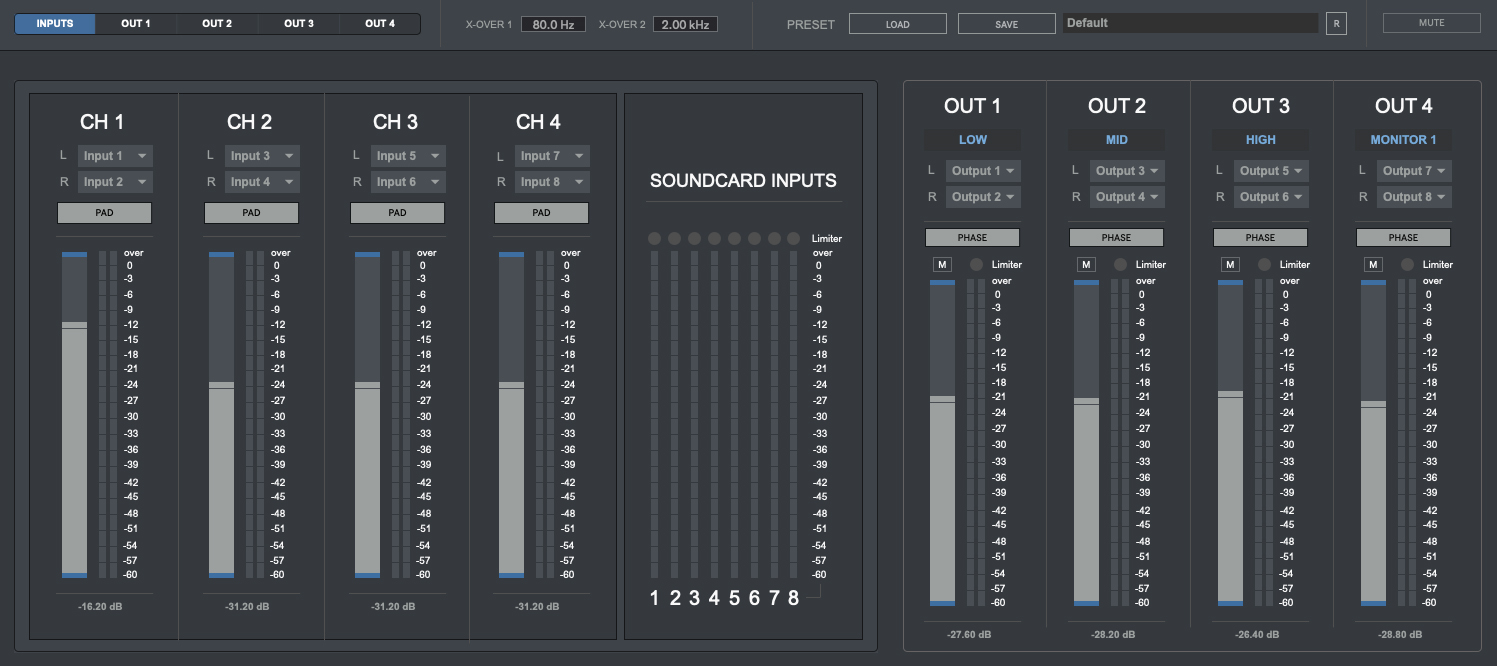
Task: Switch to the INPUTS tab
Action: click(55, 23)
